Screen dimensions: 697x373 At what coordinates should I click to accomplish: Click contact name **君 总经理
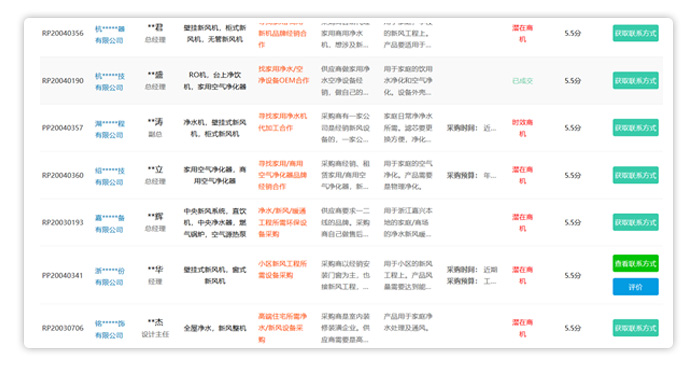click(x=155, y=33)
